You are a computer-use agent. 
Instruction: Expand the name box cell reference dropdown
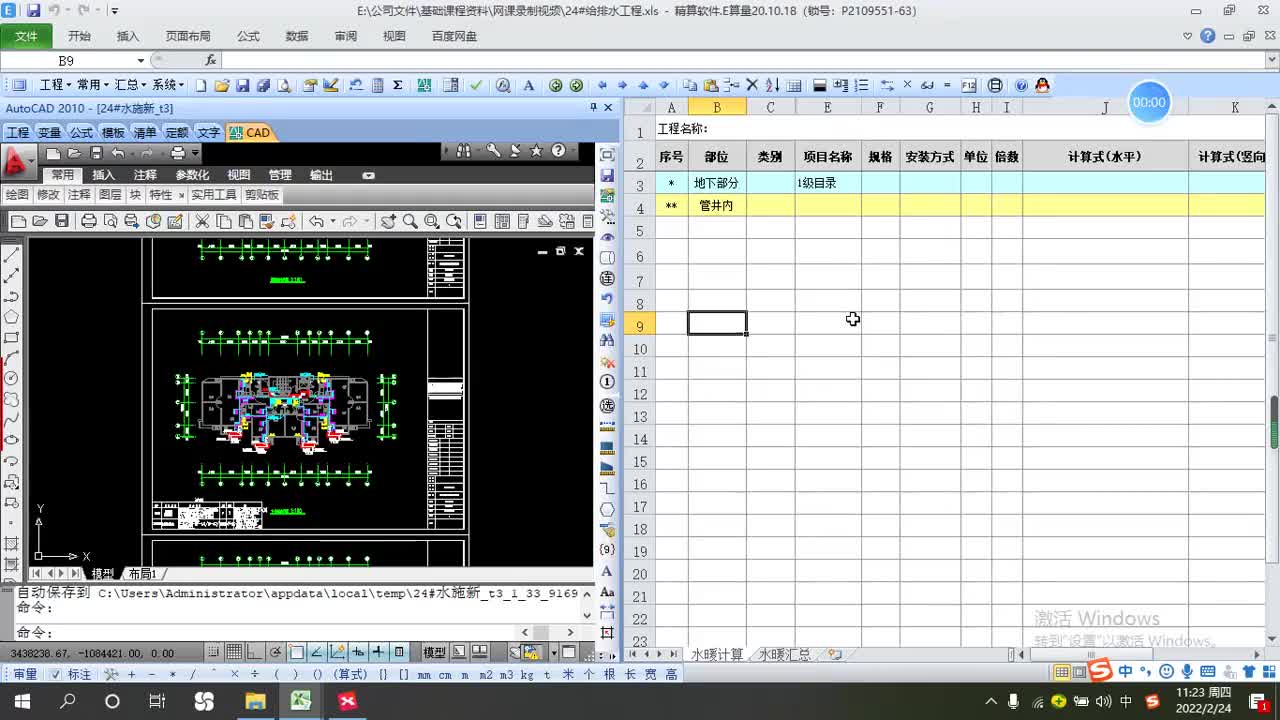[x=141, y=61]
